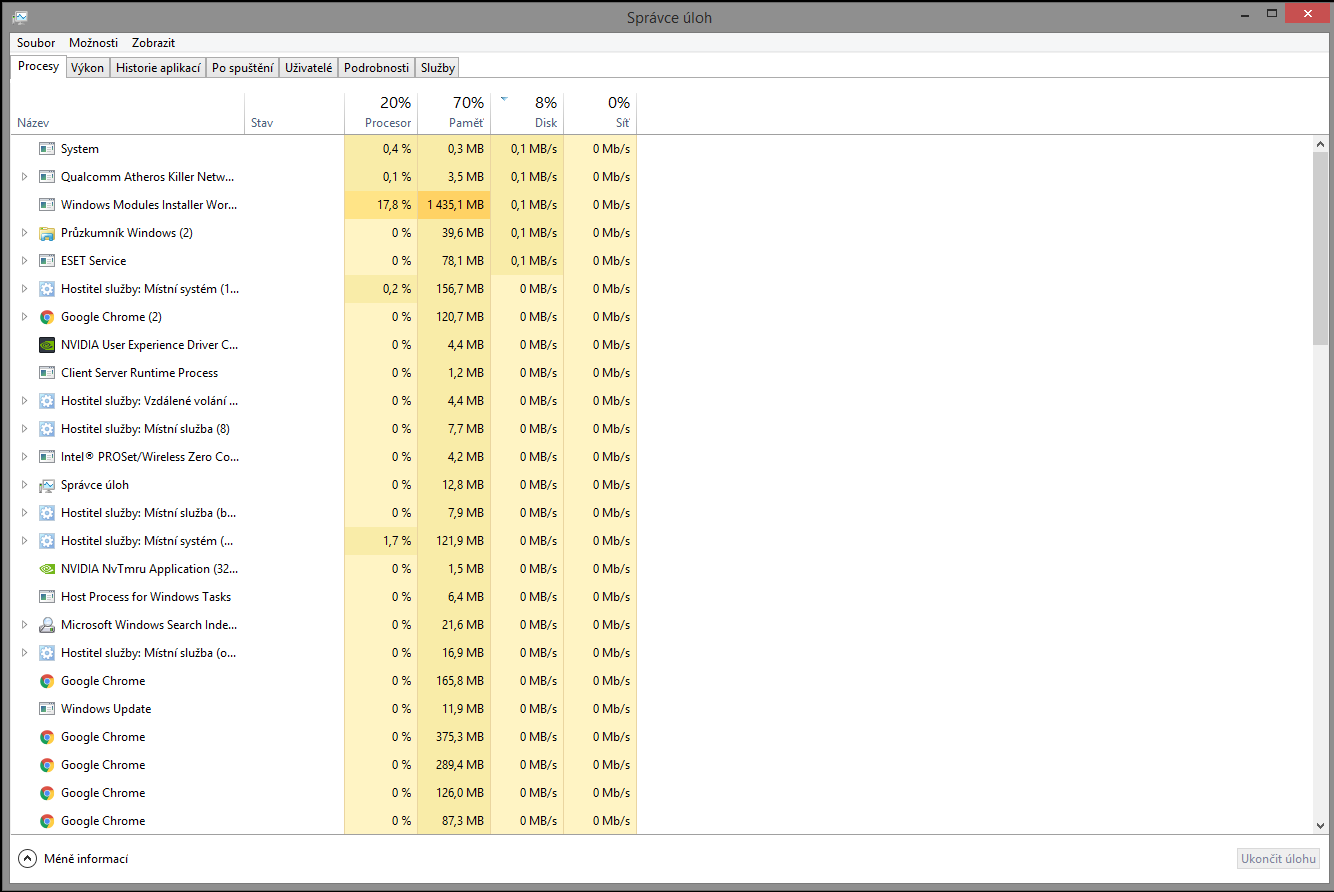The image size is (1334, 892).
Task: Click the System process icon
Action: [46, 149]
